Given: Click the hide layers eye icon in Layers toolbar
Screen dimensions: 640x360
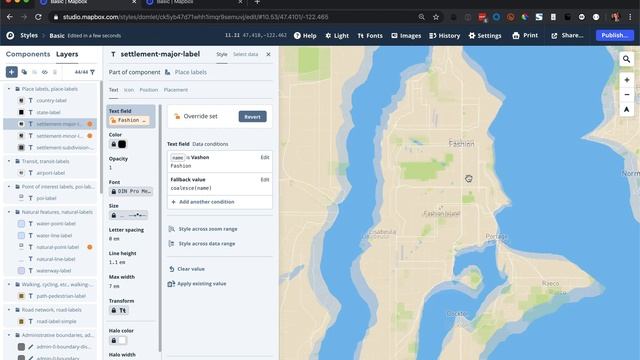Looking at the screenshot, I should click(44, 72).
